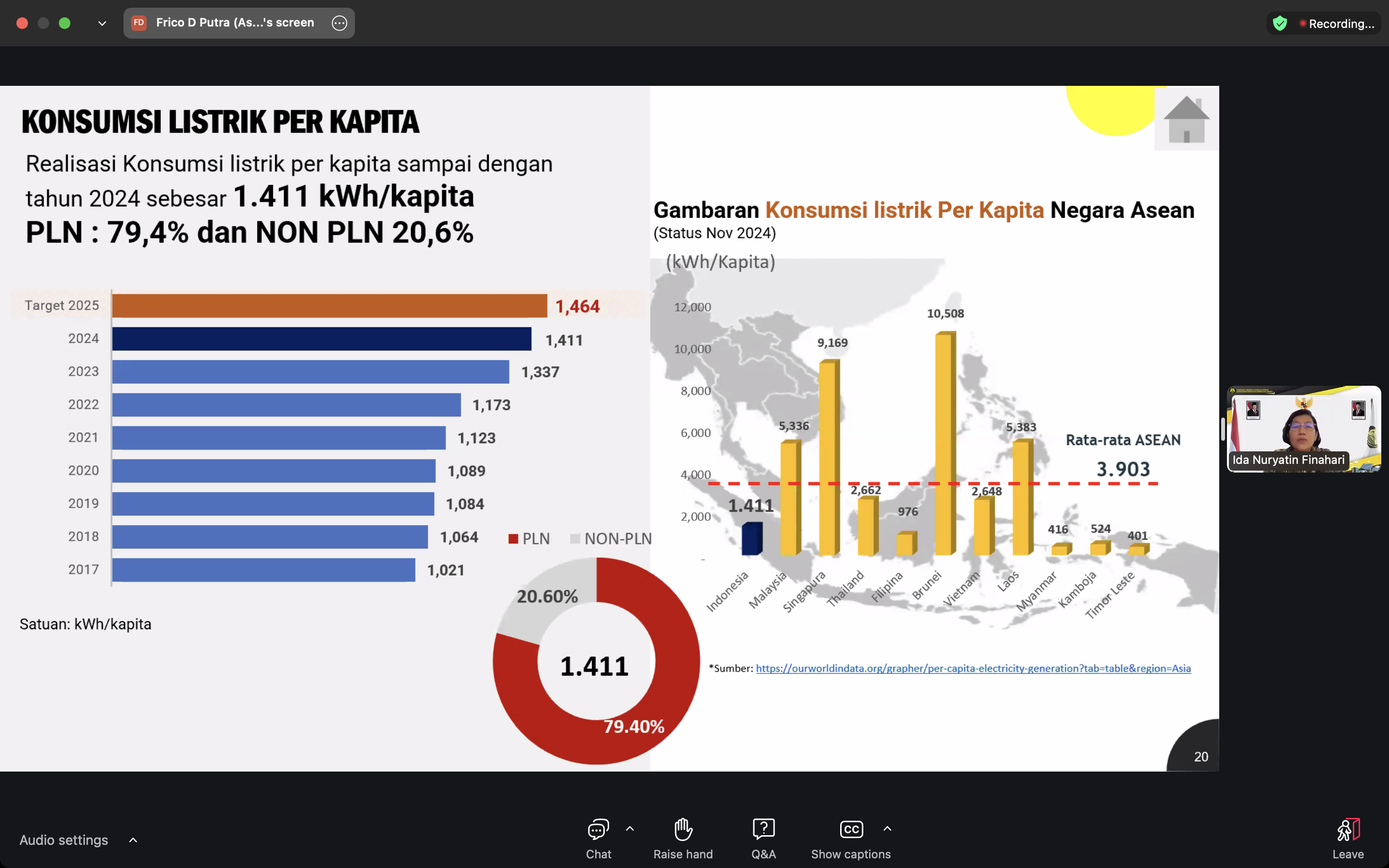Click the red PLN legend swatch

click(x=513, y=539)
